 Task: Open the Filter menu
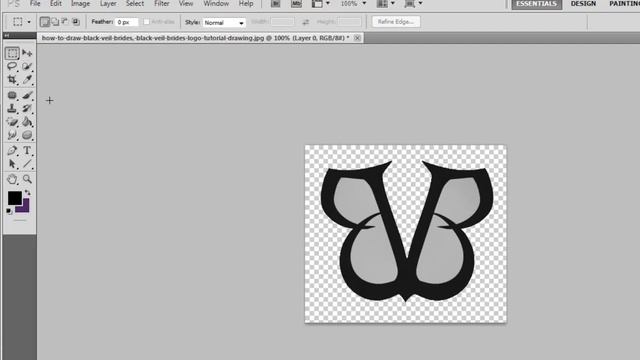tap(162, 4)
